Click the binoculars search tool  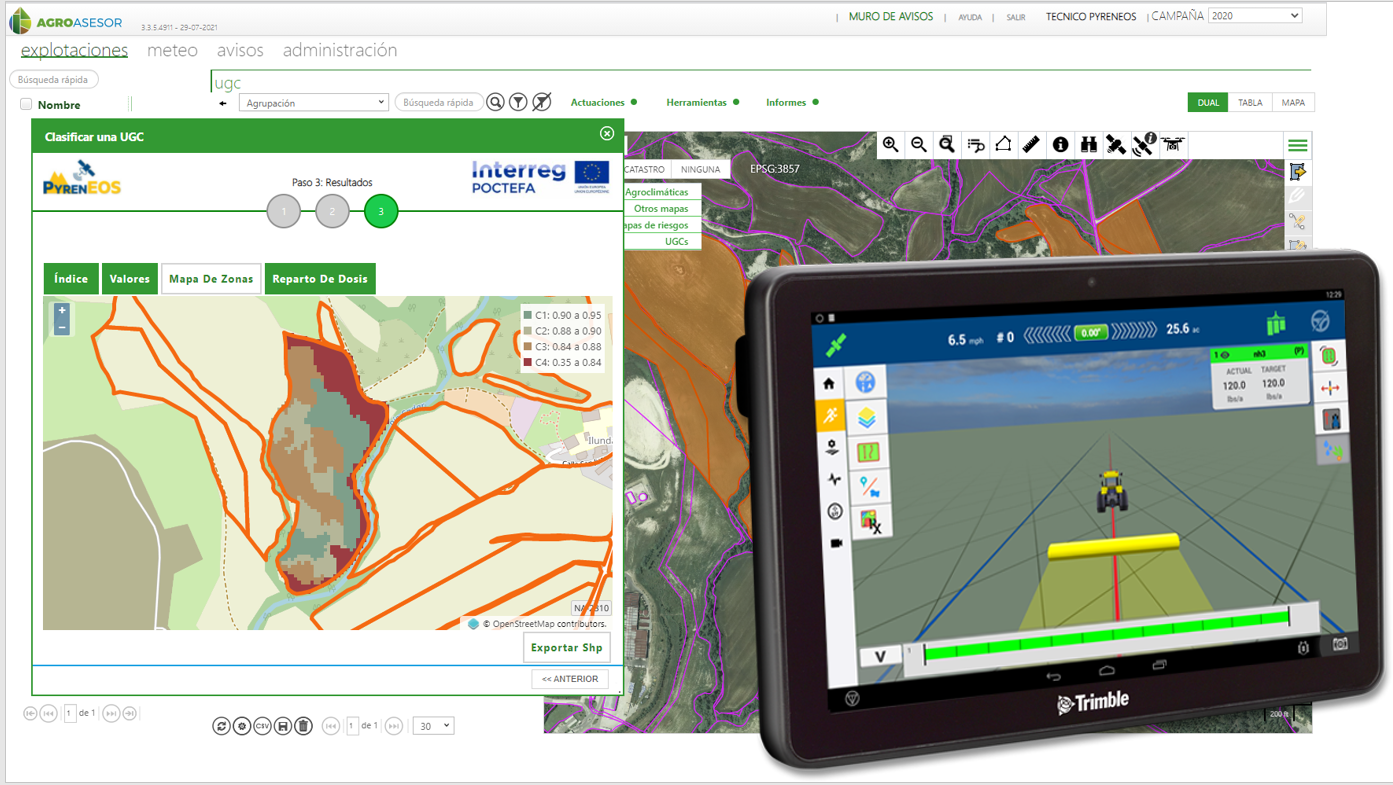(x=1088, y=145)
